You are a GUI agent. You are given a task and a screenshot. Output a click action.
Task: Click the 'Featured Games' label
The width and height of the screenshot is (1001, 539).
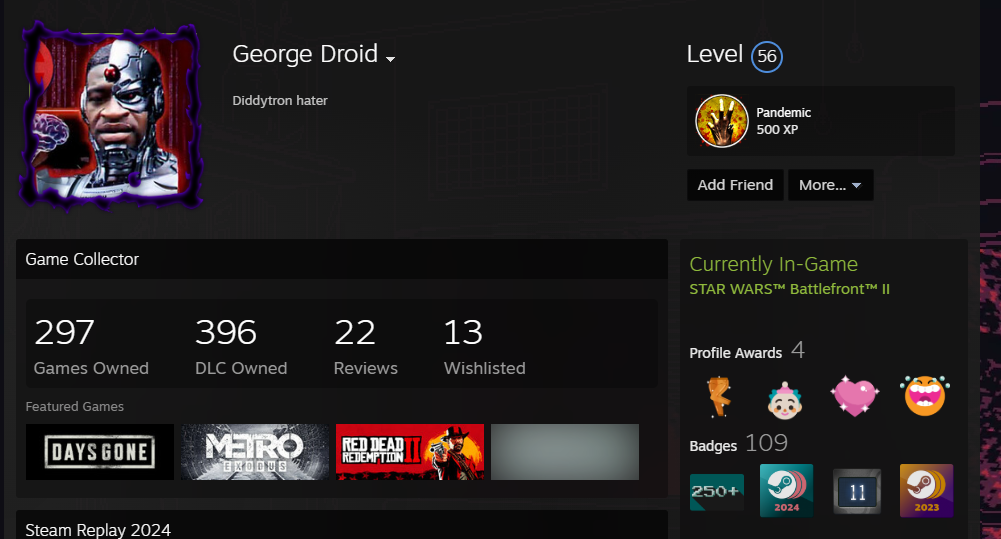[75, 406]
